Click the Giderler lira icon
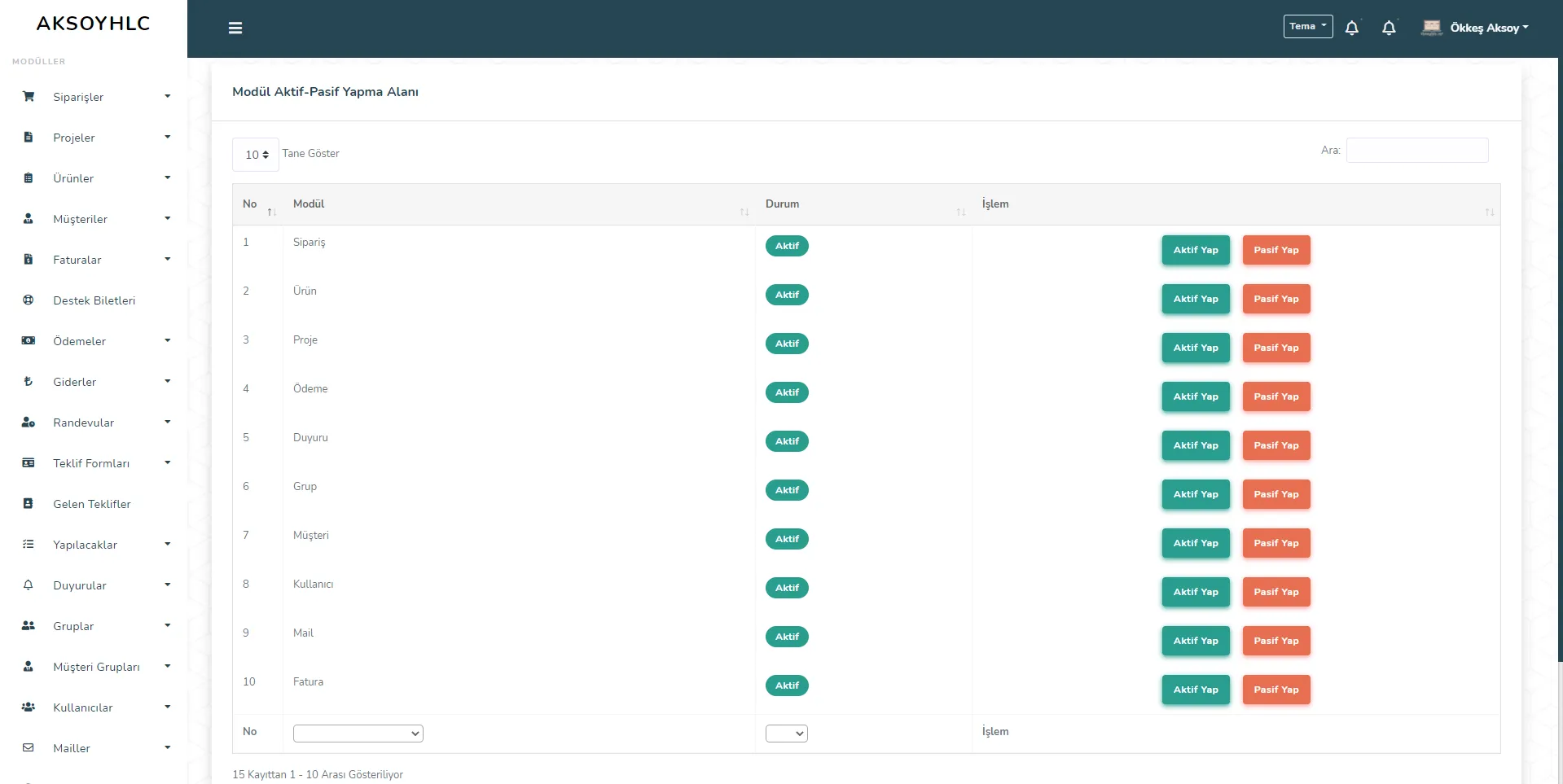1563x784 pixels. [x=29, y=382]
